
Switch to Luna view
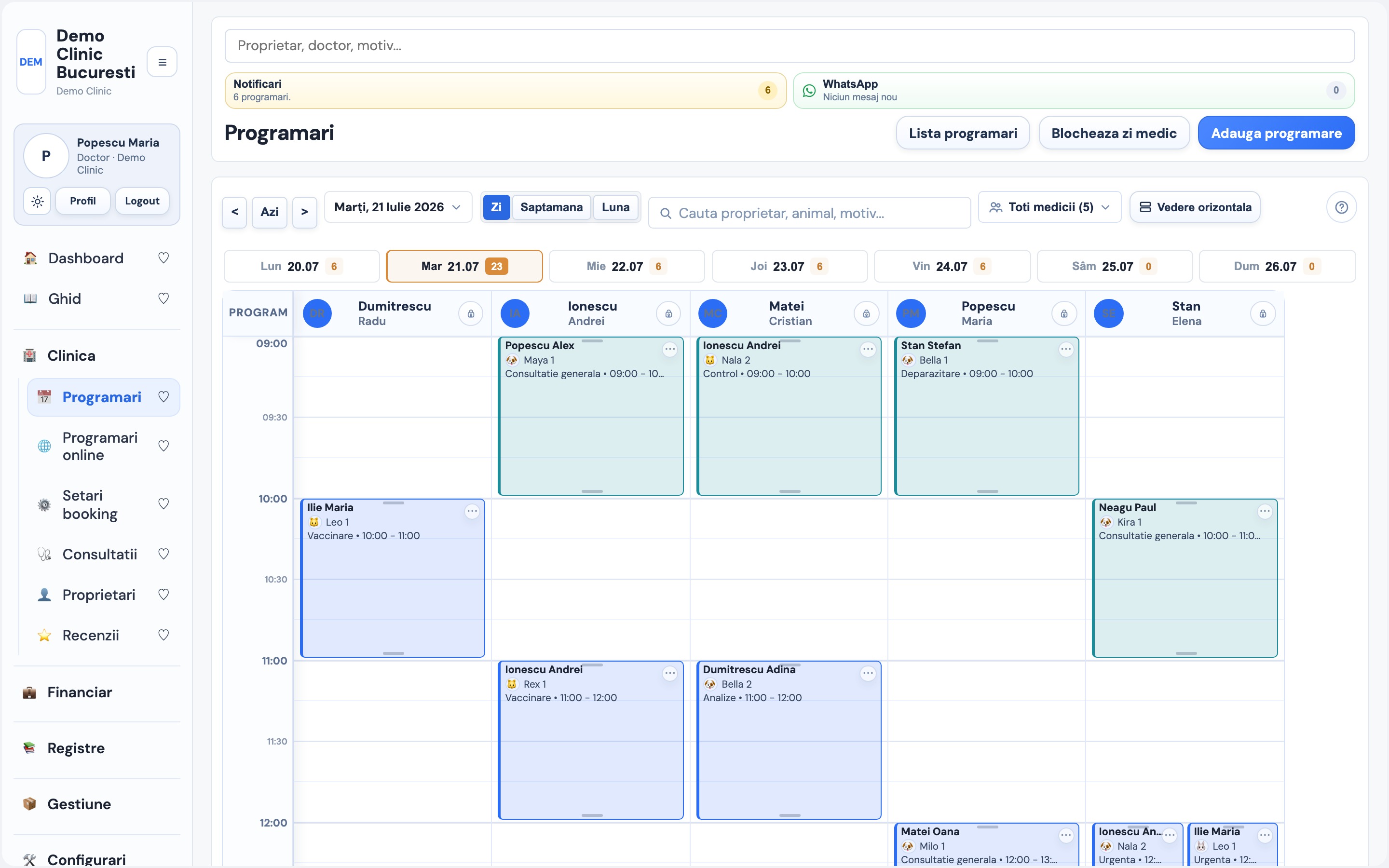coord(615,207)
